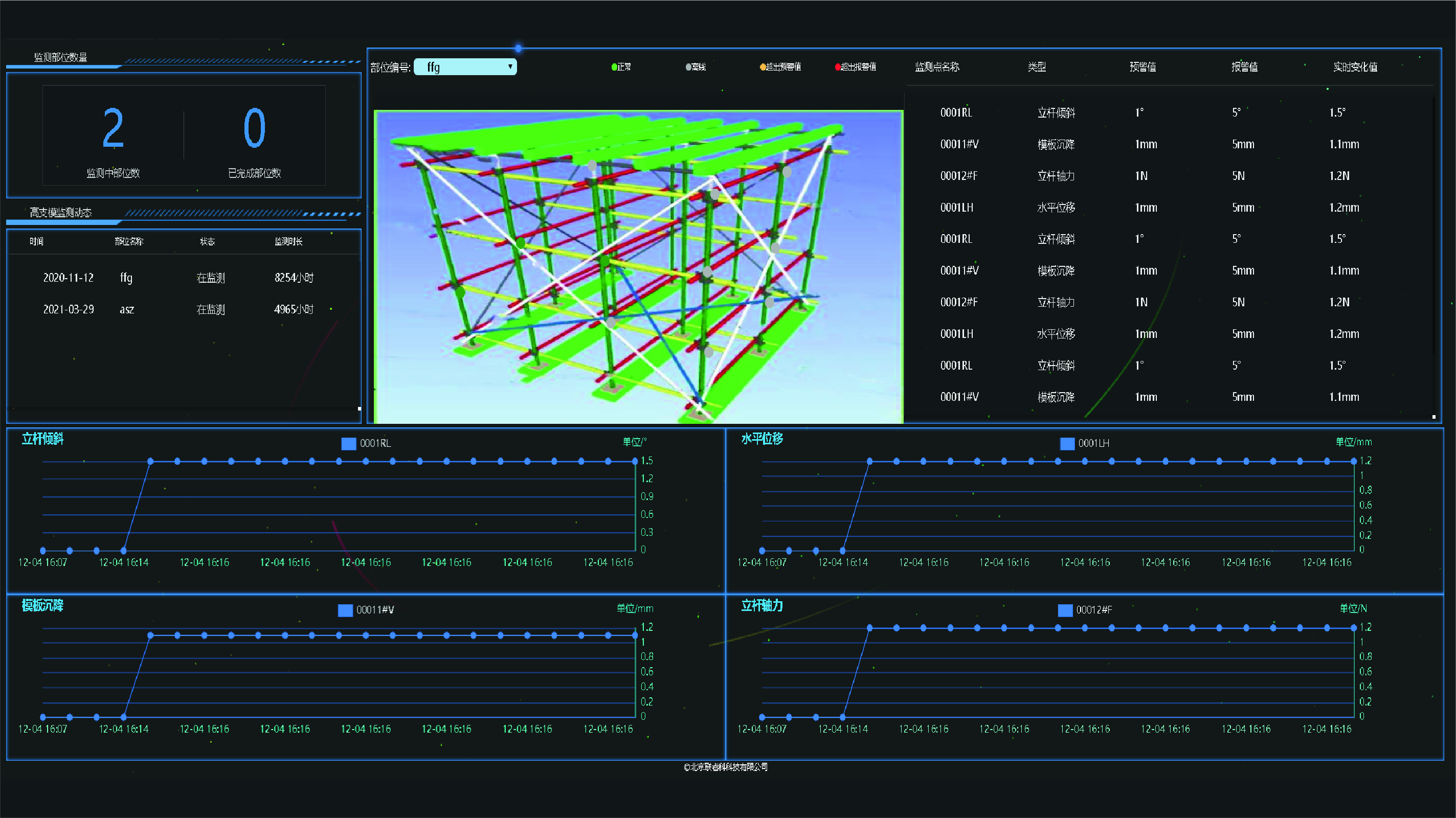The height and width of the screenshot is (818, 1456).
Task: Click the 8254小时 duration cell
Action: coord(294,278)
